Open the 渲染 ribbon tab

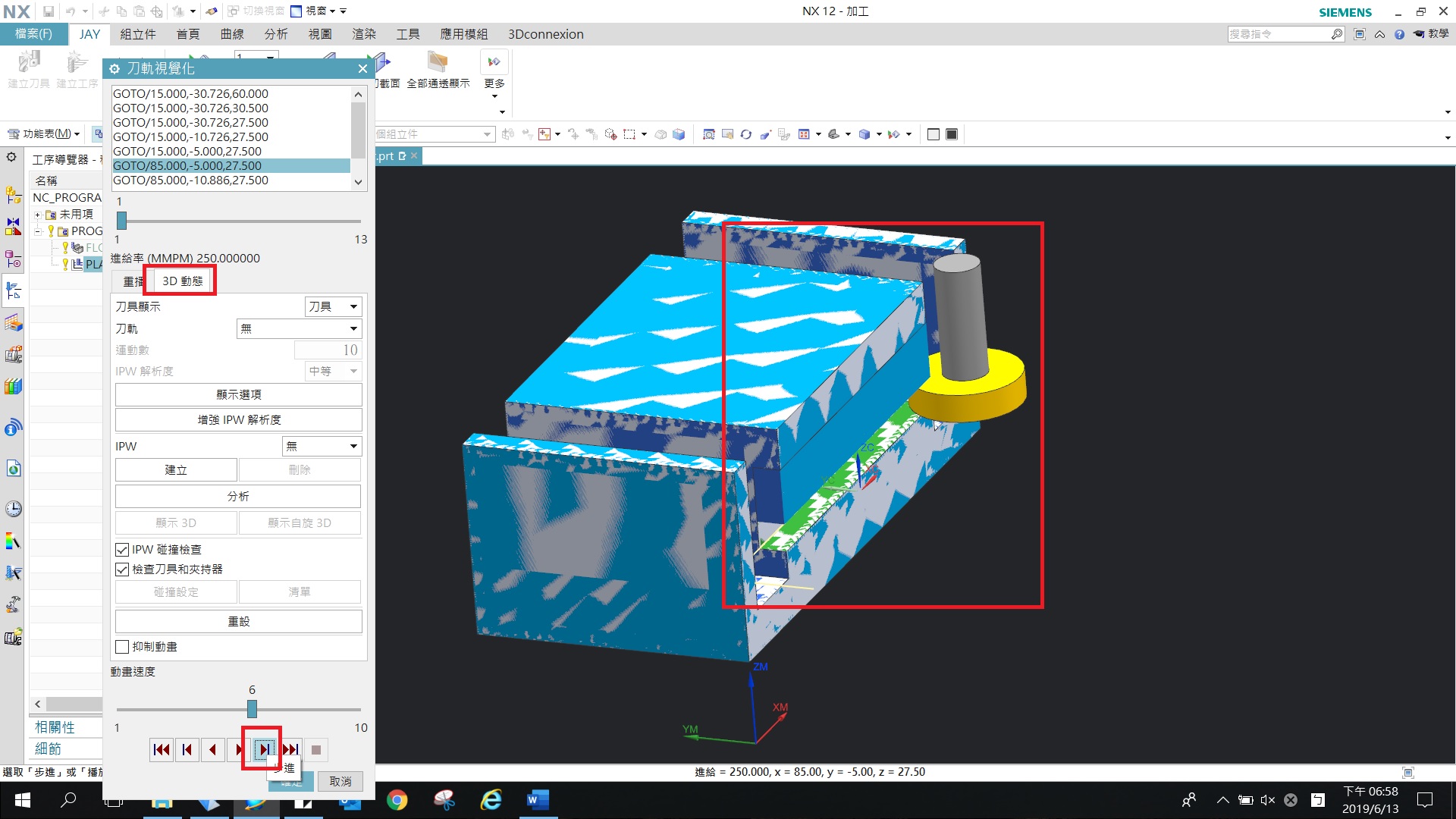click(x=364, y=34)
